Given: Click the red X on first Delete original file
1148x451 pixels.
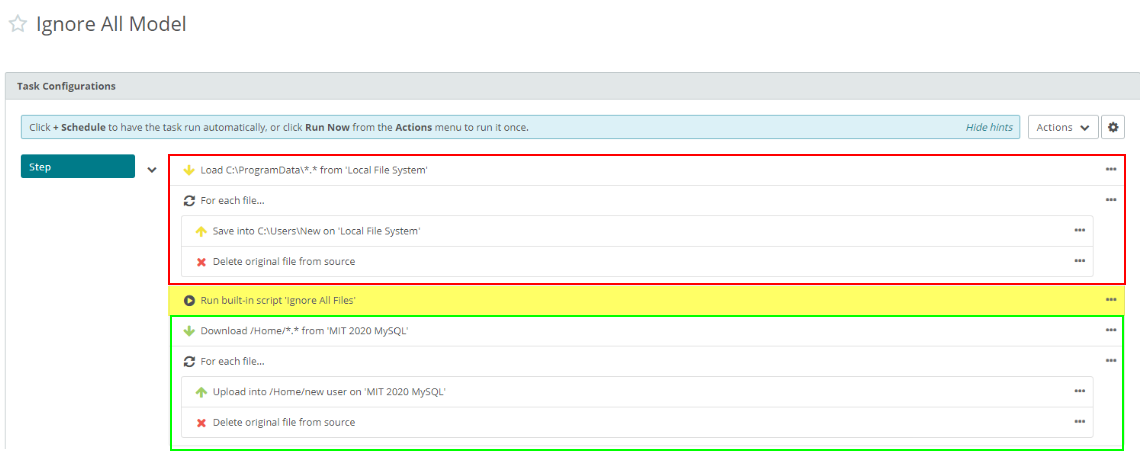Looking at the screenshot, I should click(201, 262).
